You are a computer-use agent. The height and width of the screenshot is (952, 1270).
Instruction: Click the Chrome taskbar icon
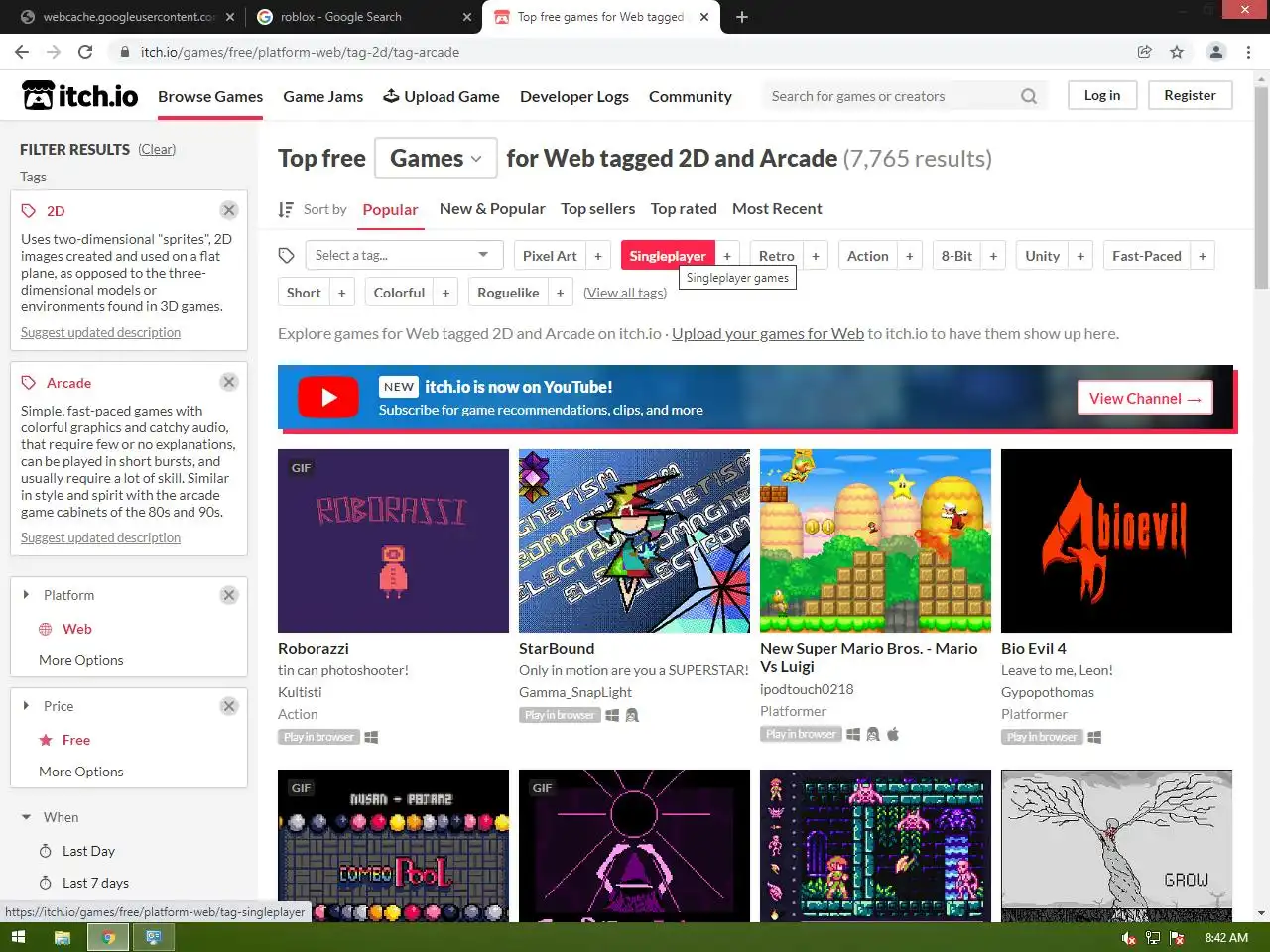(108, 937)
